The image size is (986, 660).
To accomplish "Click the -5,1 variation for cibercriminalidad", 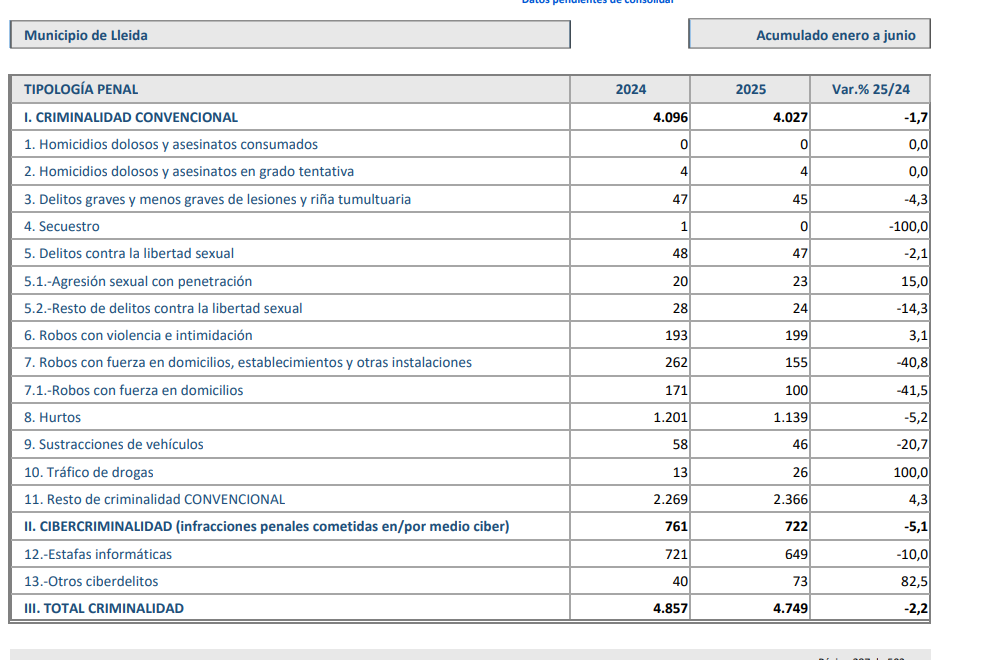I will [x=916, y=526].
